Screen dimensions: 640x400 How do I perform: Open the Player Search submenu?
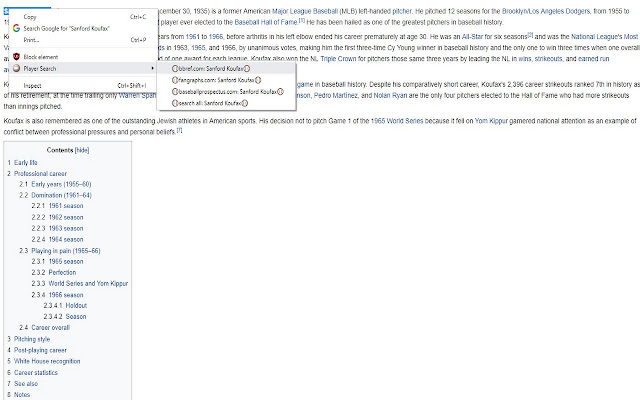83,68
